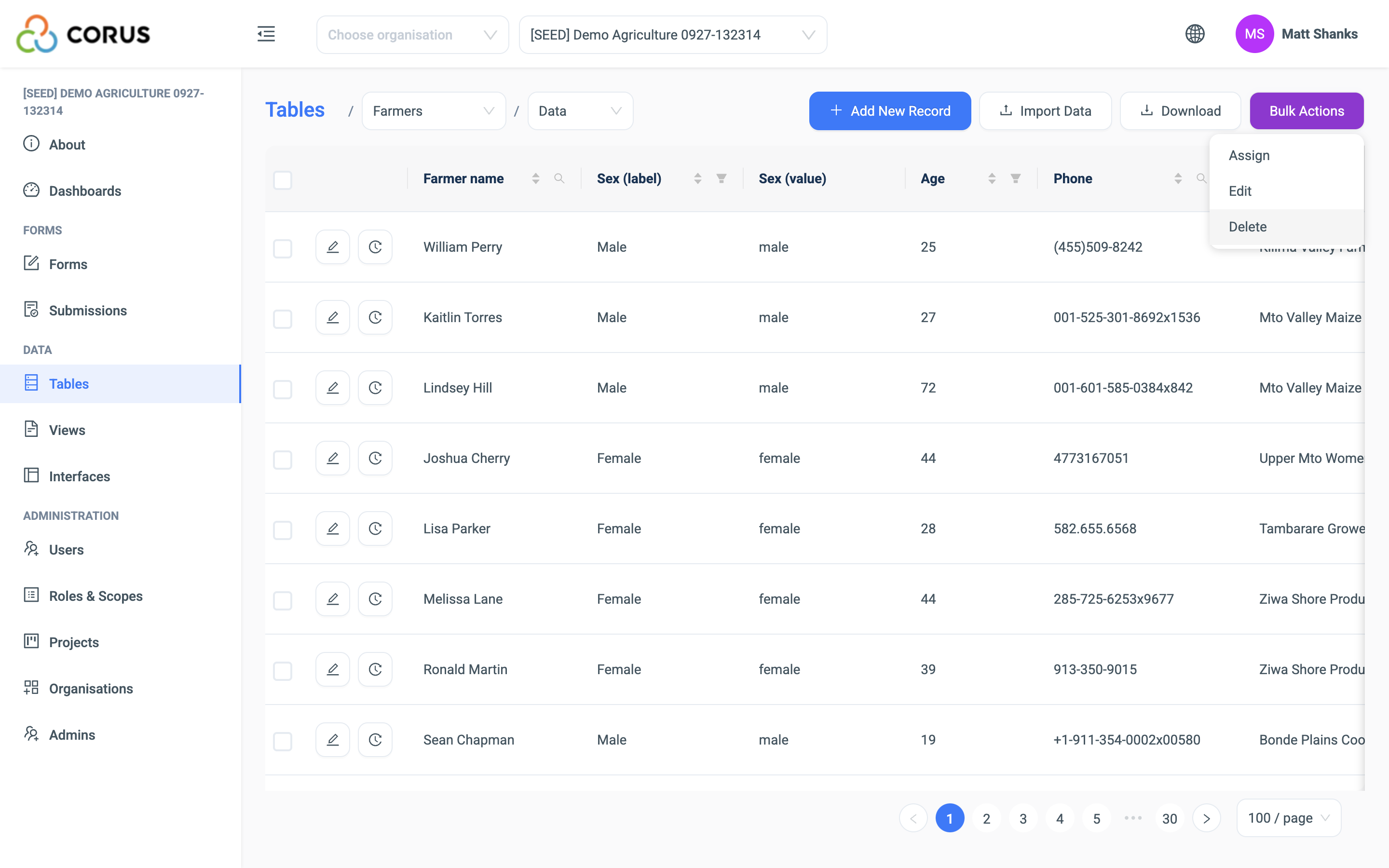Image resolution: width=1389 pixels, height=868 pixels.
Task: Open the Demo Agriculture project dropdown
Action: [673, 34]
